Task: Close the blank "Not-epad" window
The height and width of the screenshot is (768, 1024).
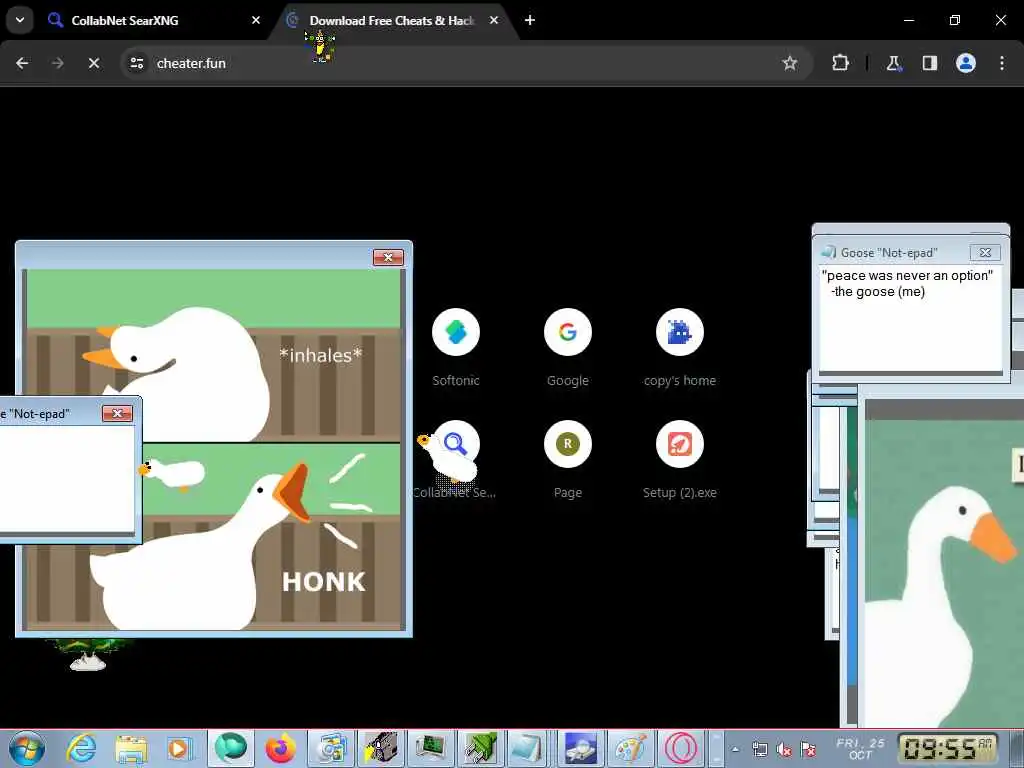Action: [x=118, y=413]
